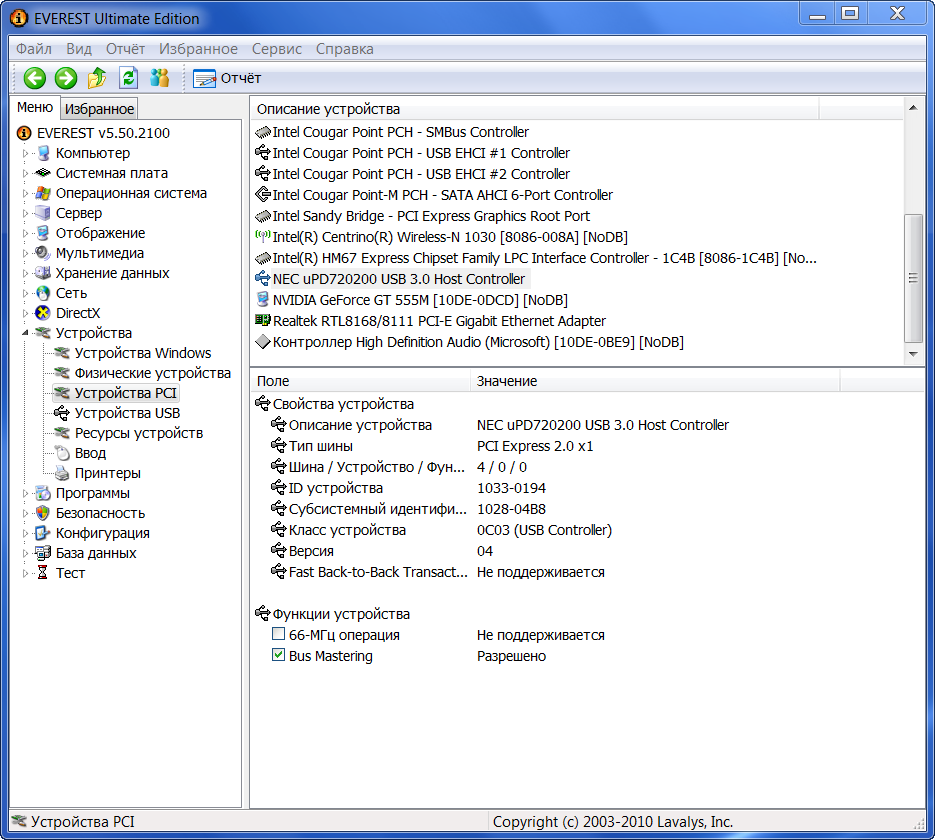Screen dimensions: 935x840
Task: Click the Up level folder icon
Action: [x=97, y=78]
